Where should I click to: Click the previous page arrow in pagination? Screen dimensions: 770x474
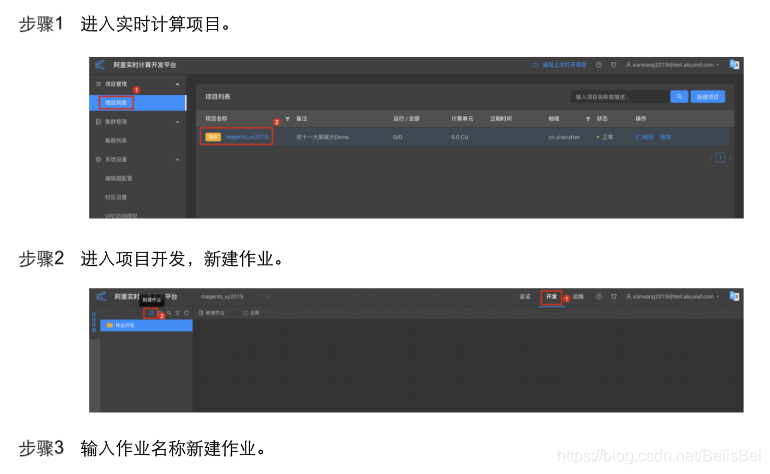pyautogui.click(x=711, y=158)
